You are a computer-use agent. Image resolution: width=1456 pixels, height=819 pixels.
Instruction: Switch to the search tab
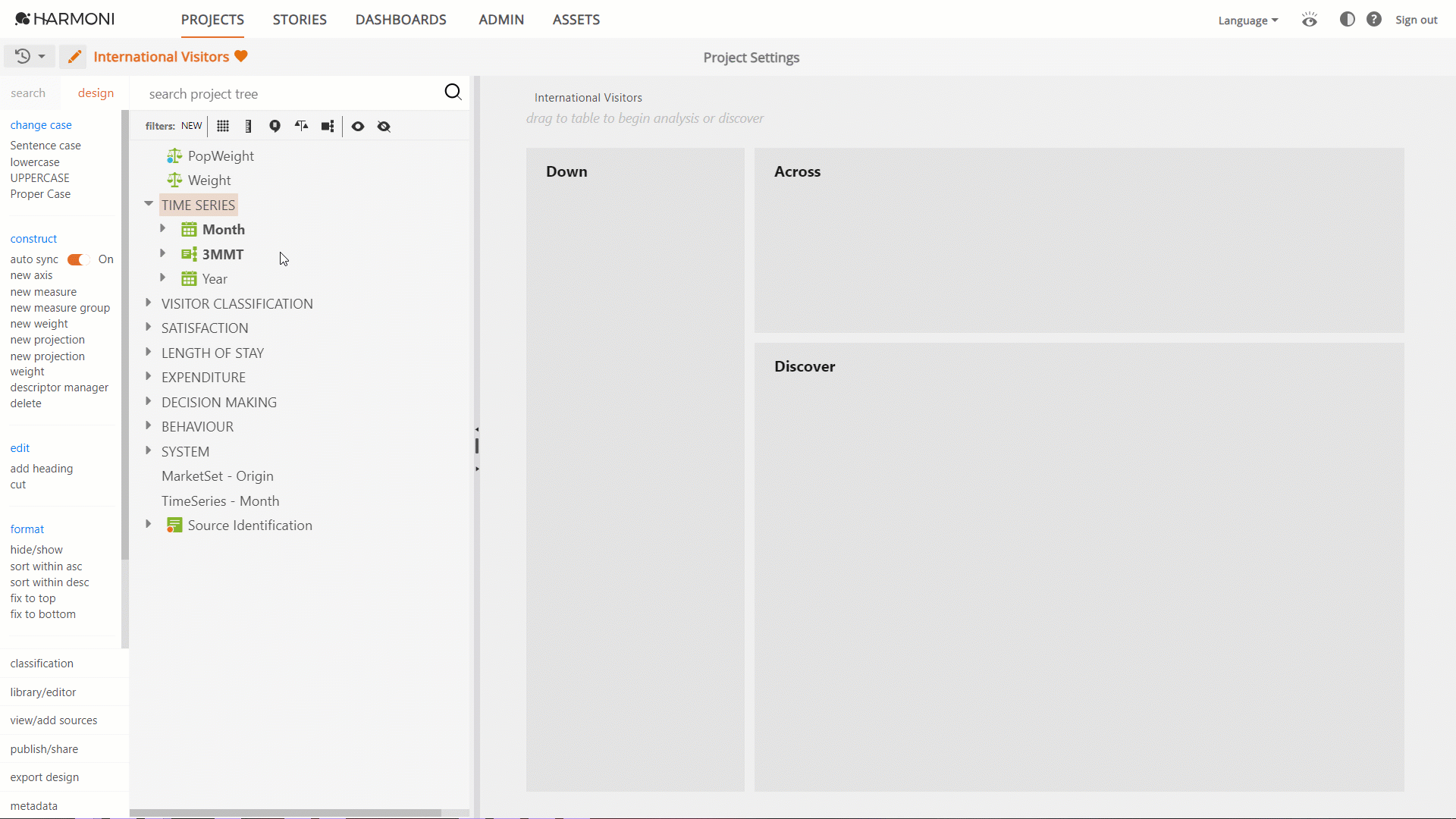pos(28,93)
